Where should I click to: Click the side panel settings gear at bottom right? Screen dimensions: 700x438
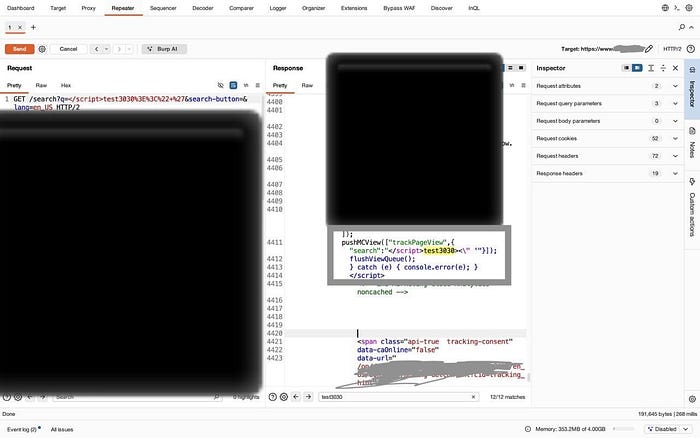point(692,399)
